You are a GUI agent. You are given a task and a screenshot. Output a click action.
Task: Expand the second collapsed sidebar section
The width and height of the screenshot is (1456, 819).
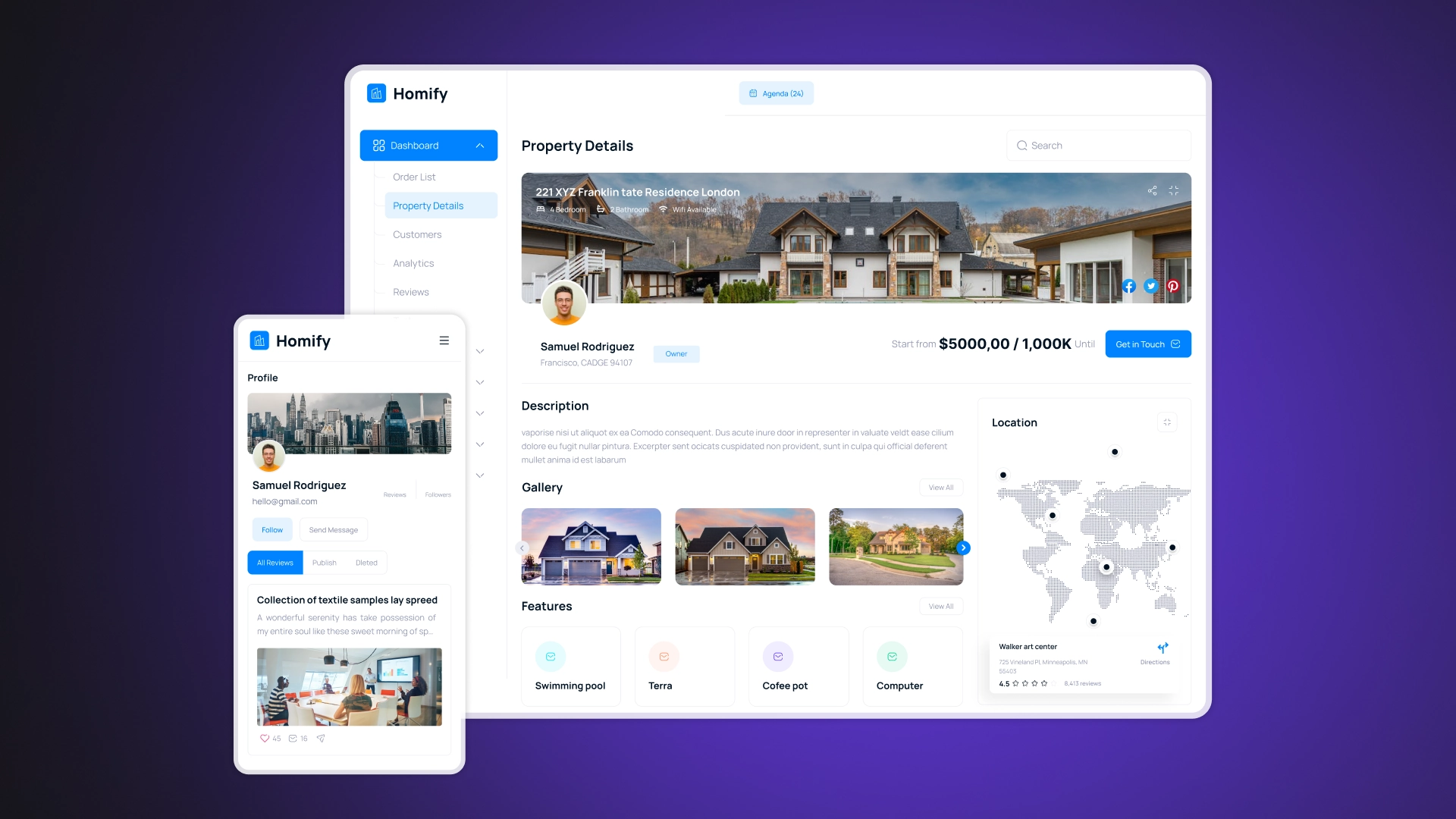[x=481, y=382]
